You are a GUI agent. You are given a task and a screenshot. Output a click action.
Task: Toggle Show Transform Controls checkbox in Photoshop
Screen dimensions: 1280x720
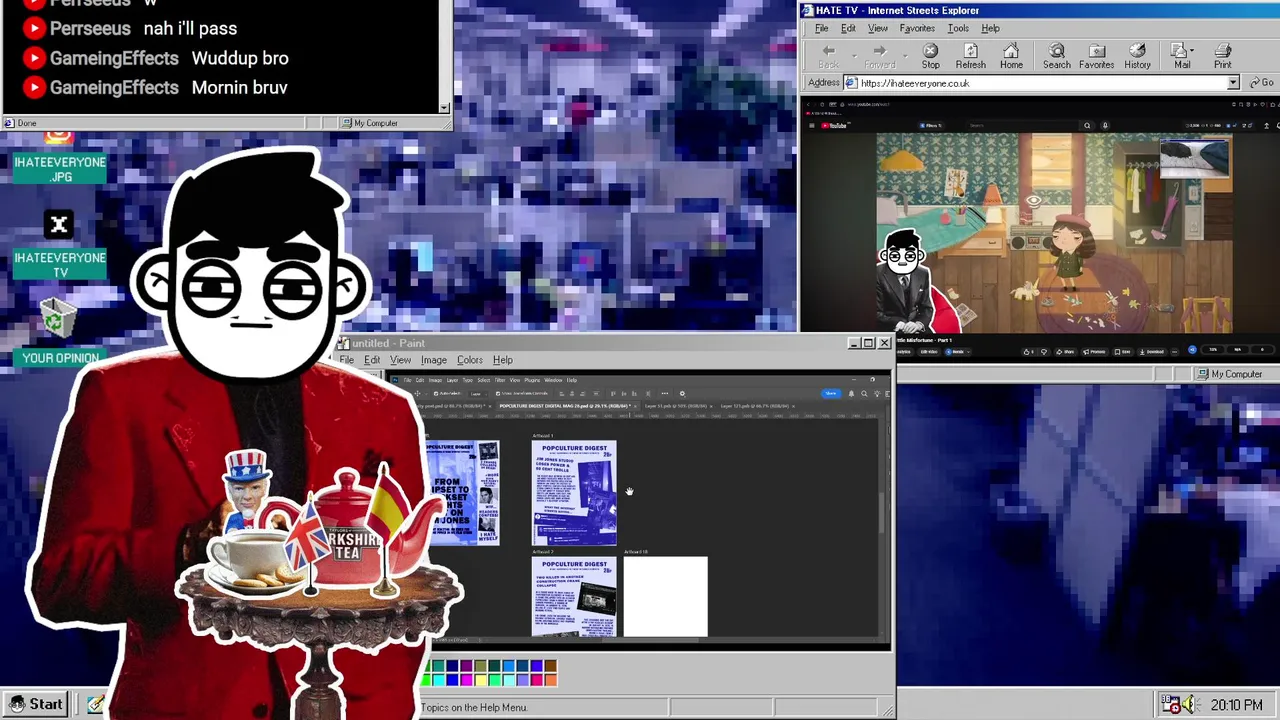pos(498,393)
